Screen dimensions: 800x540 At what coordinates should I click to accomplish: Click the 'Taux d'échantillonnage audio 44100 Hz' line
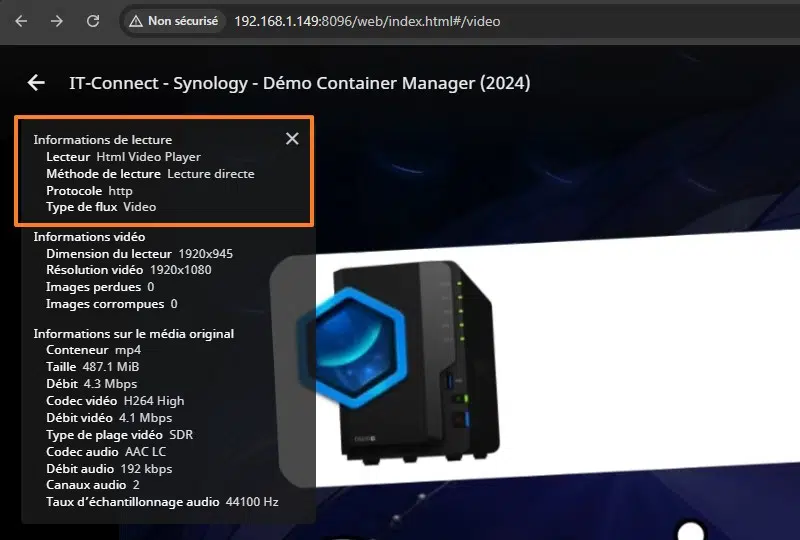point(162,502)
